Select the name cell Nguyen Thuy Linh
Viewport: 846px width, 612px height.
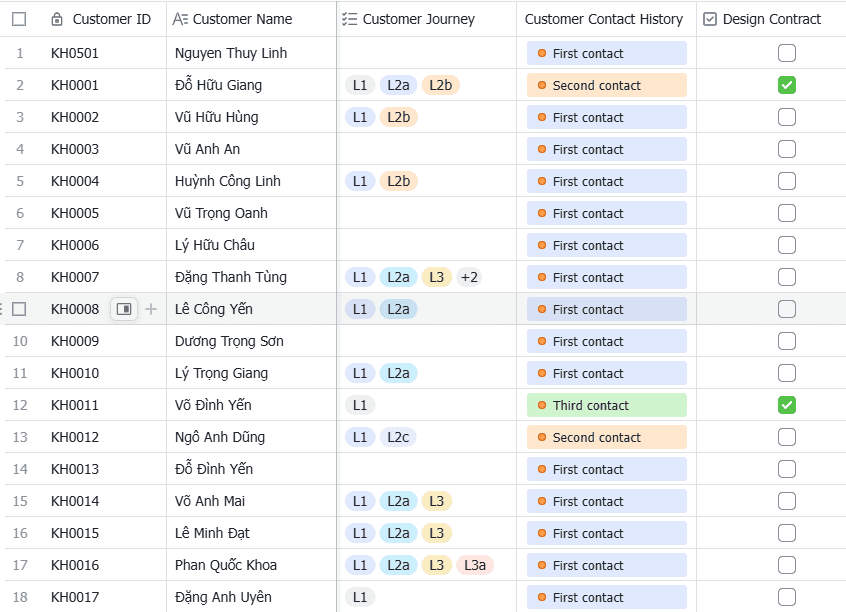coord(251,53)
